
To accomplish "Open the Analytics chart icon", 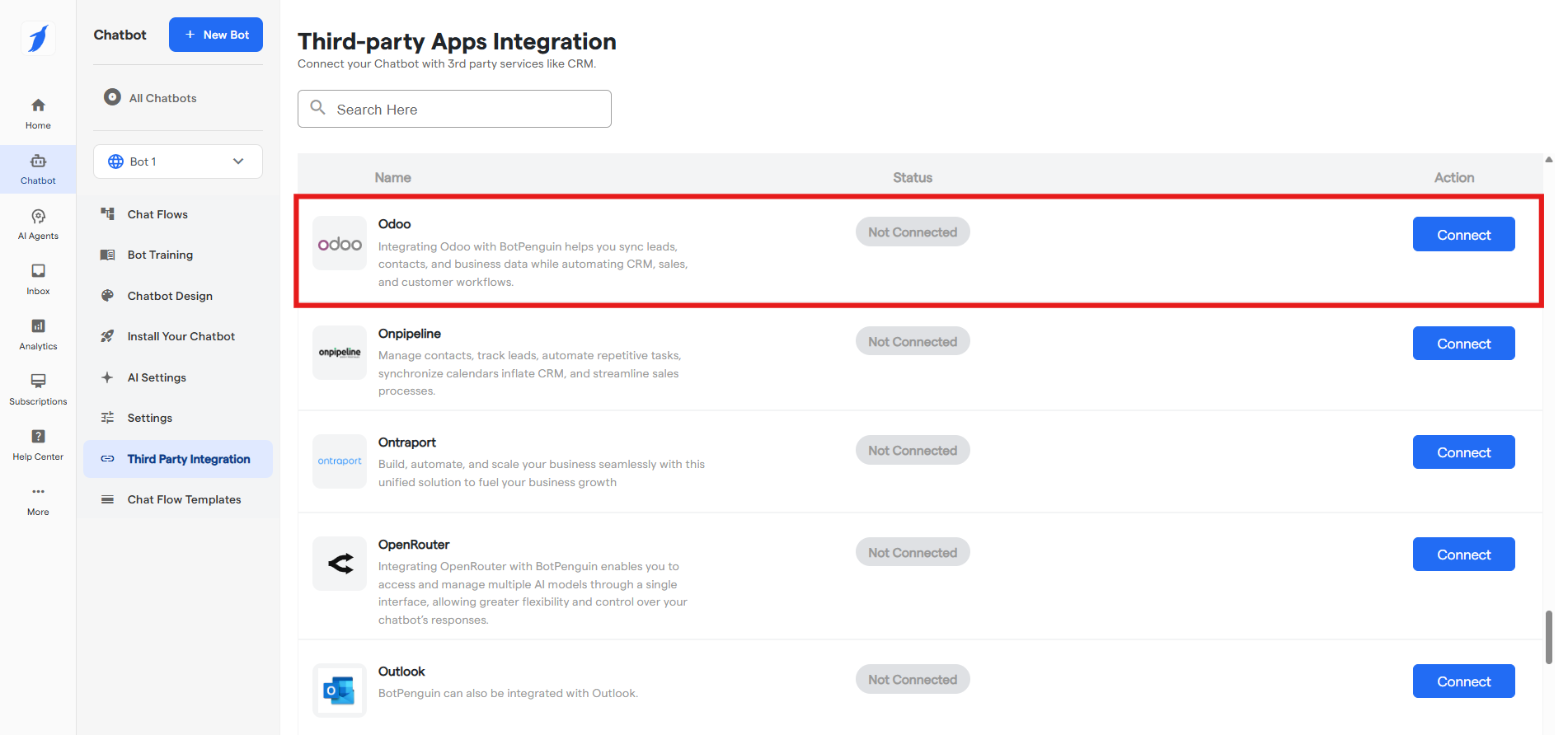I will pos(38,326).
